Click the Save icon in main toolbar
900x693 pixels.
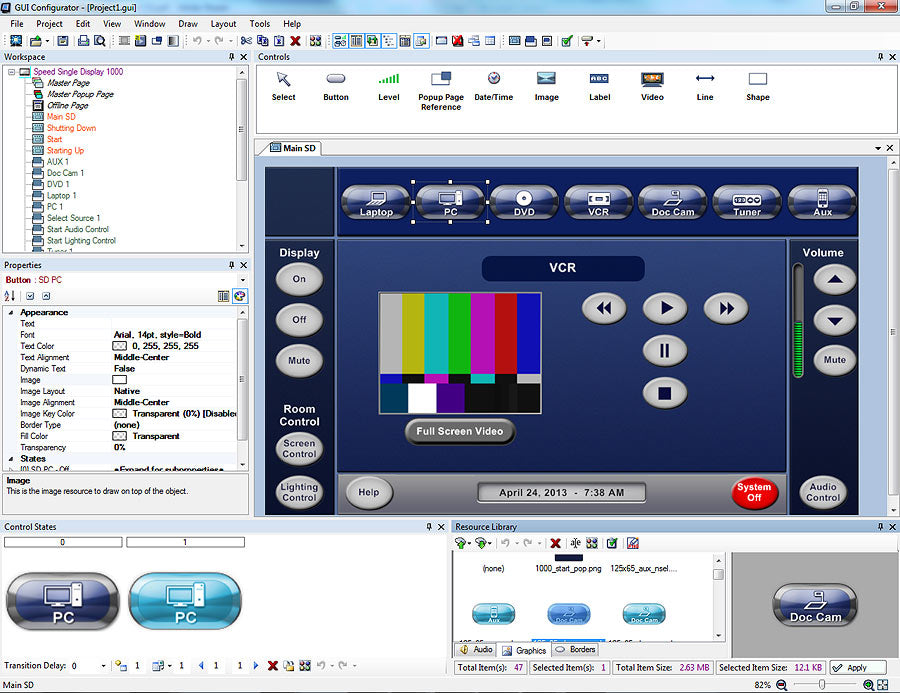[x=63, y=41]
